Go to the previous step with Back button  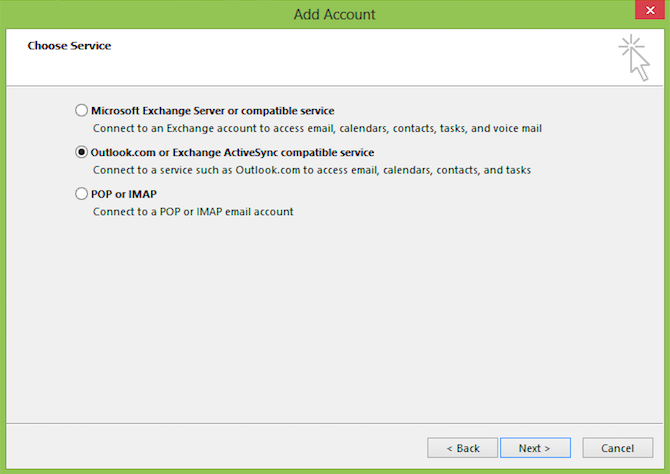[463, 448]
